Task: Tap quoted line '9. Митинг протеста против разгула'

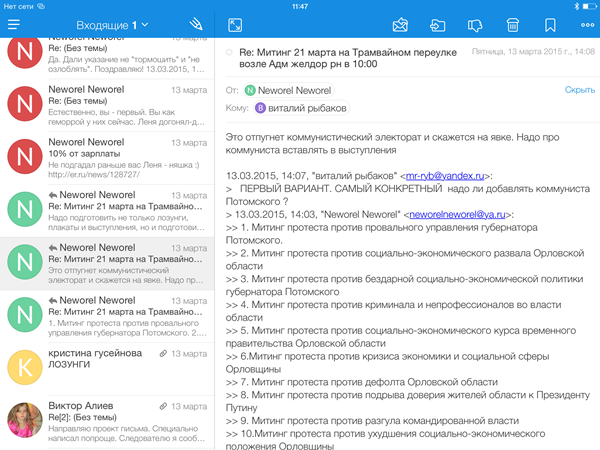Action: (372, 421)
